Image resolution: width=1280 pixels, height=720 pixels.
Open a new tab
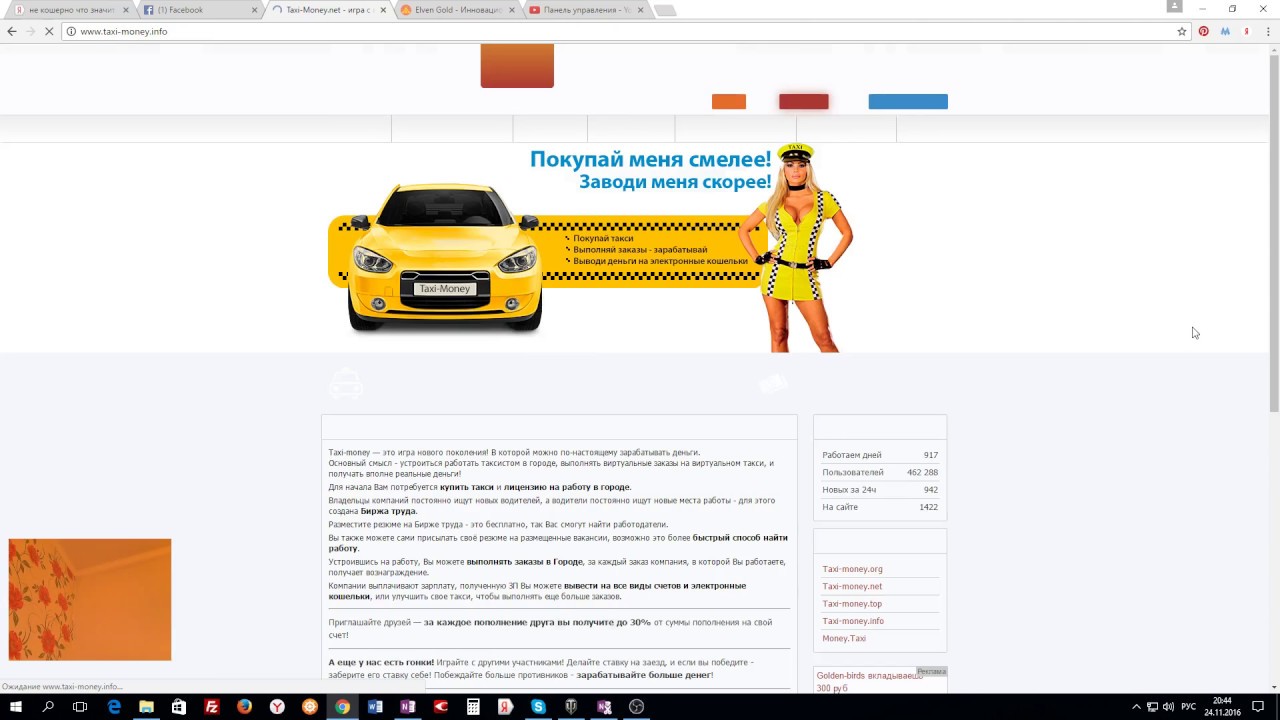tap(665, 10)
